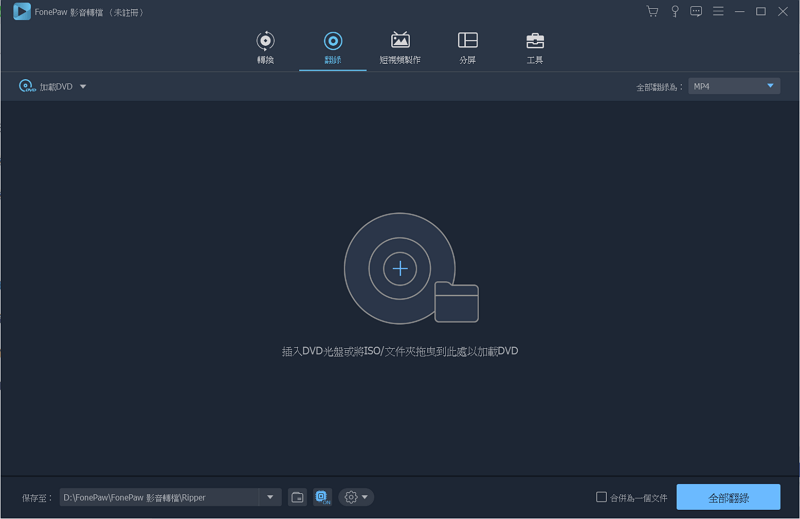
Task: Open the feedback chat icon
Action: coord(696,11)
